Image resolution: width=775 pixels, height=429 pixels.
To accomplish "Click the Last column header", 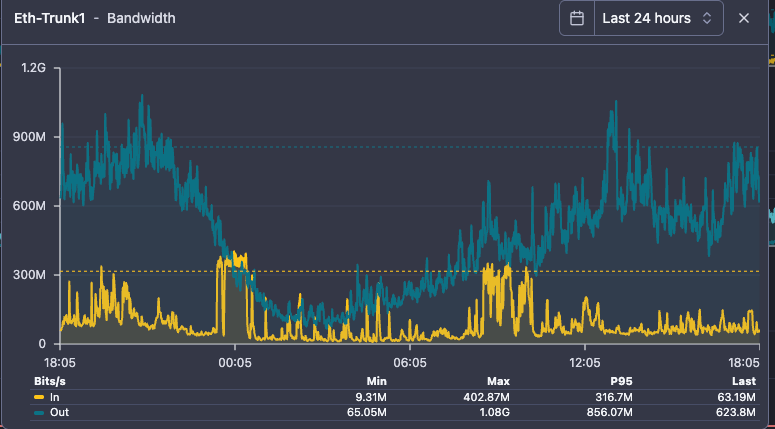I will [744, 381].
